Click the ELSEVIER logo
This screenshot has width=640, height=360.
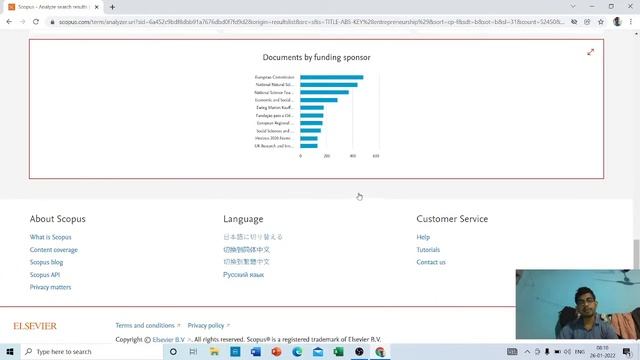pos(35,326)
